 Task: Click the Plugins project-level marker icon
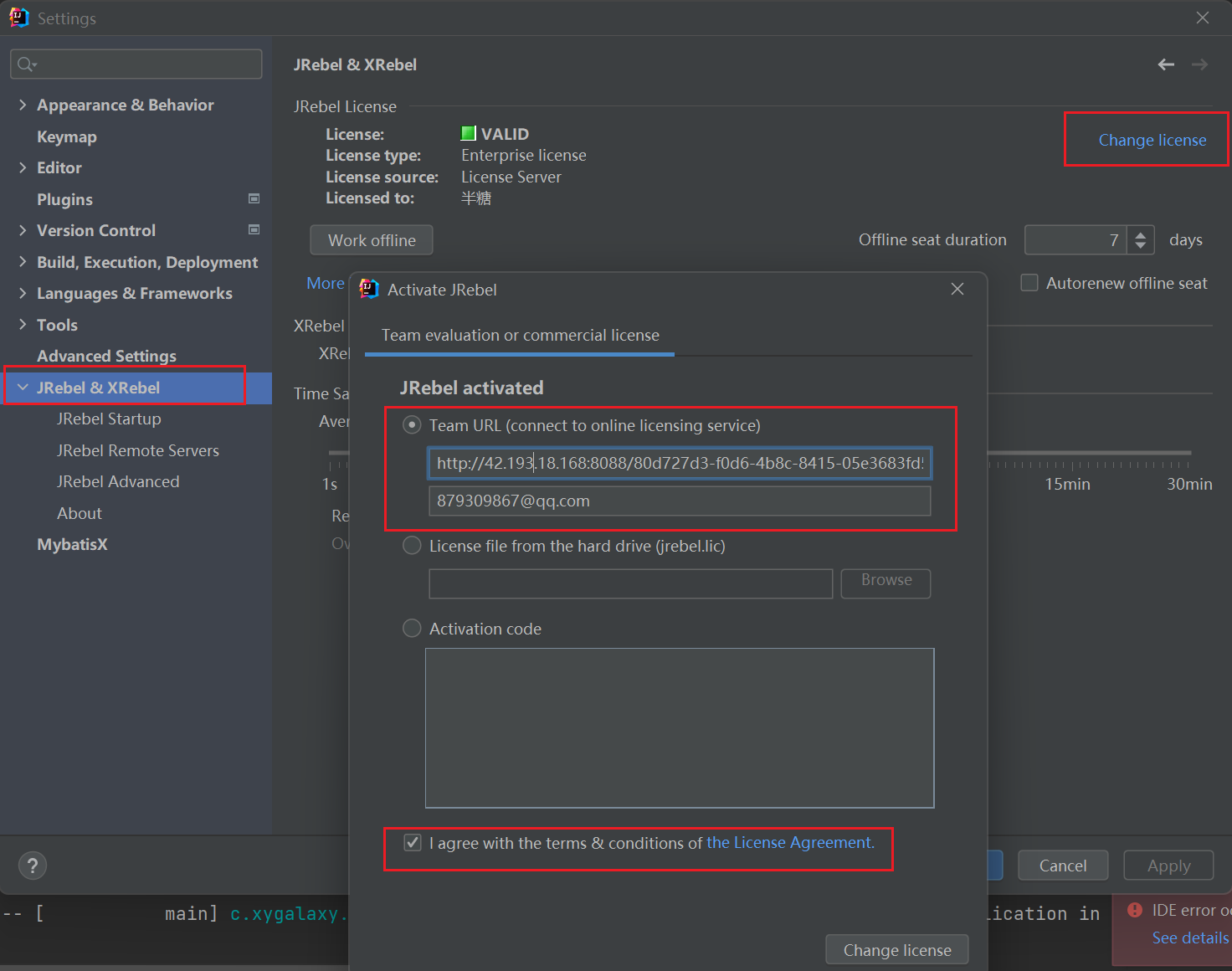point(254,198)
